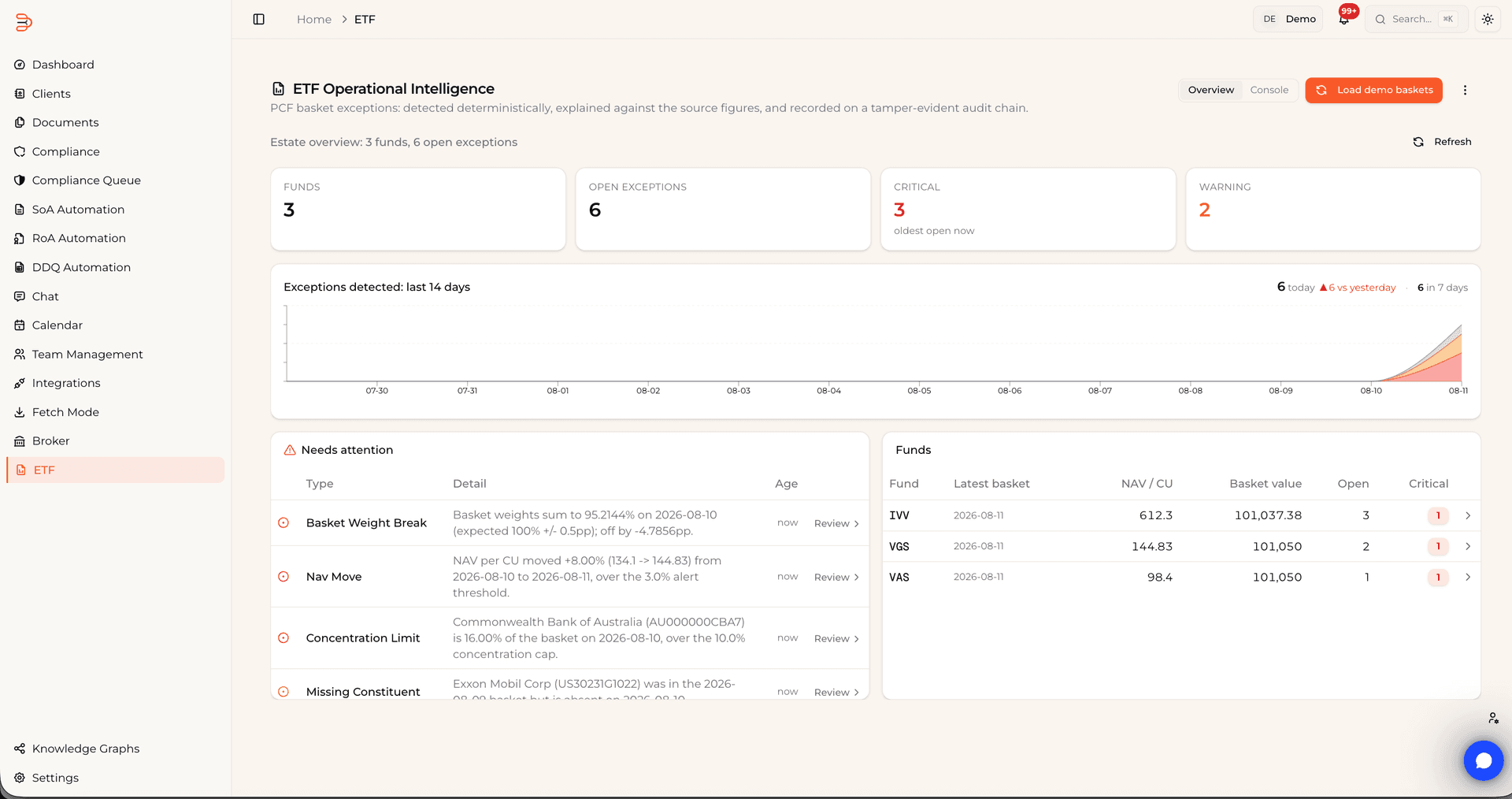Image resolution: width=1512 pixels, height=799 pixels.
Task: Click the Dashboard sidebar icon
Action: (20, 65)
